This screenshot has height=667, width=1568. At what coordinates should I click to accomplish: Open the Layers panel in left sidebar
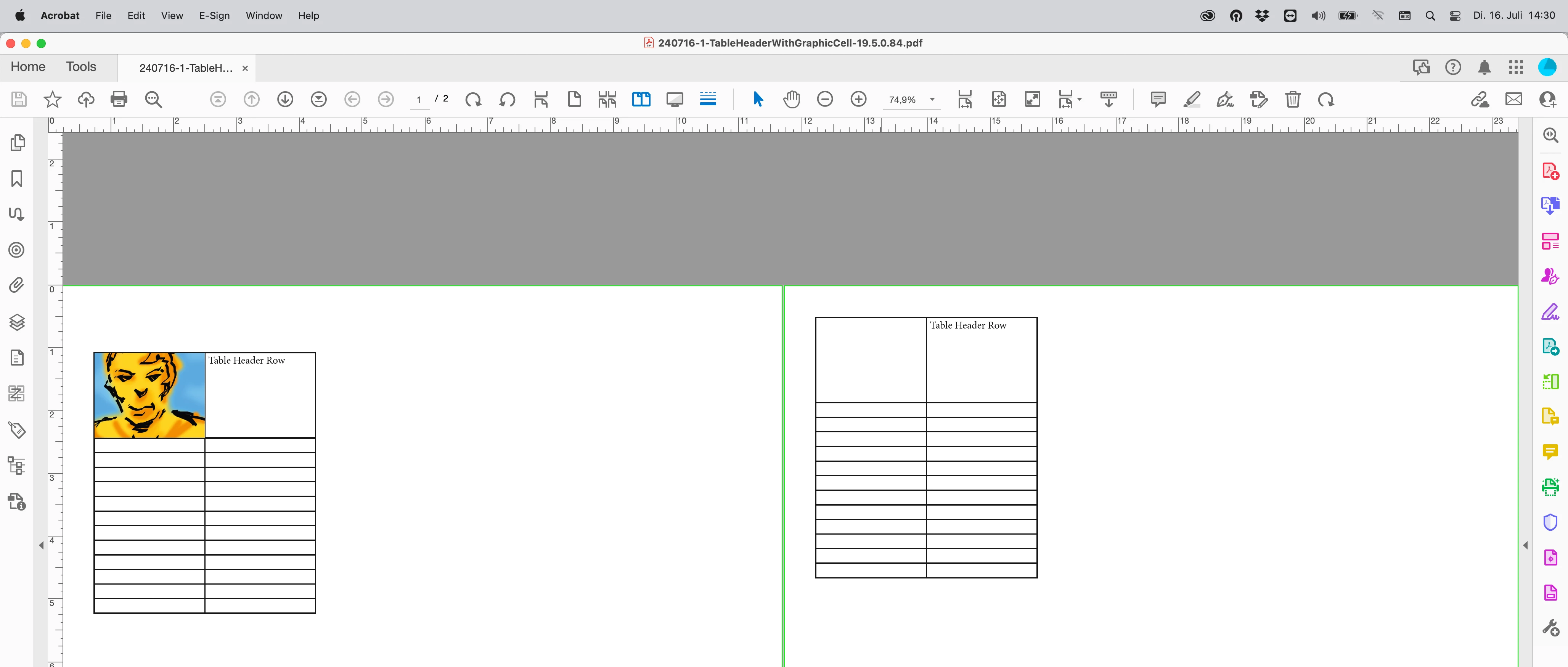[17, 322]
